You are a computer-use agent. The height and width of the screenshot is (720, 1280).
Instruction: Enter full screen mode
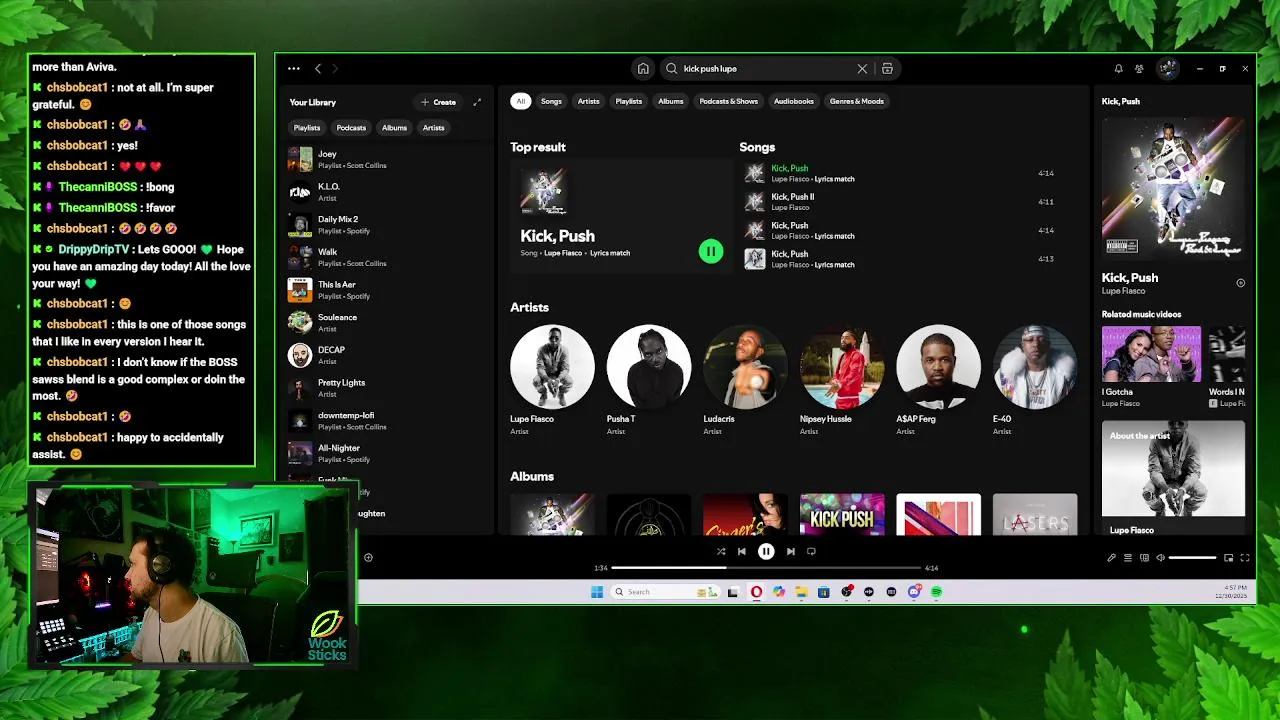[x=1245, y=558]
